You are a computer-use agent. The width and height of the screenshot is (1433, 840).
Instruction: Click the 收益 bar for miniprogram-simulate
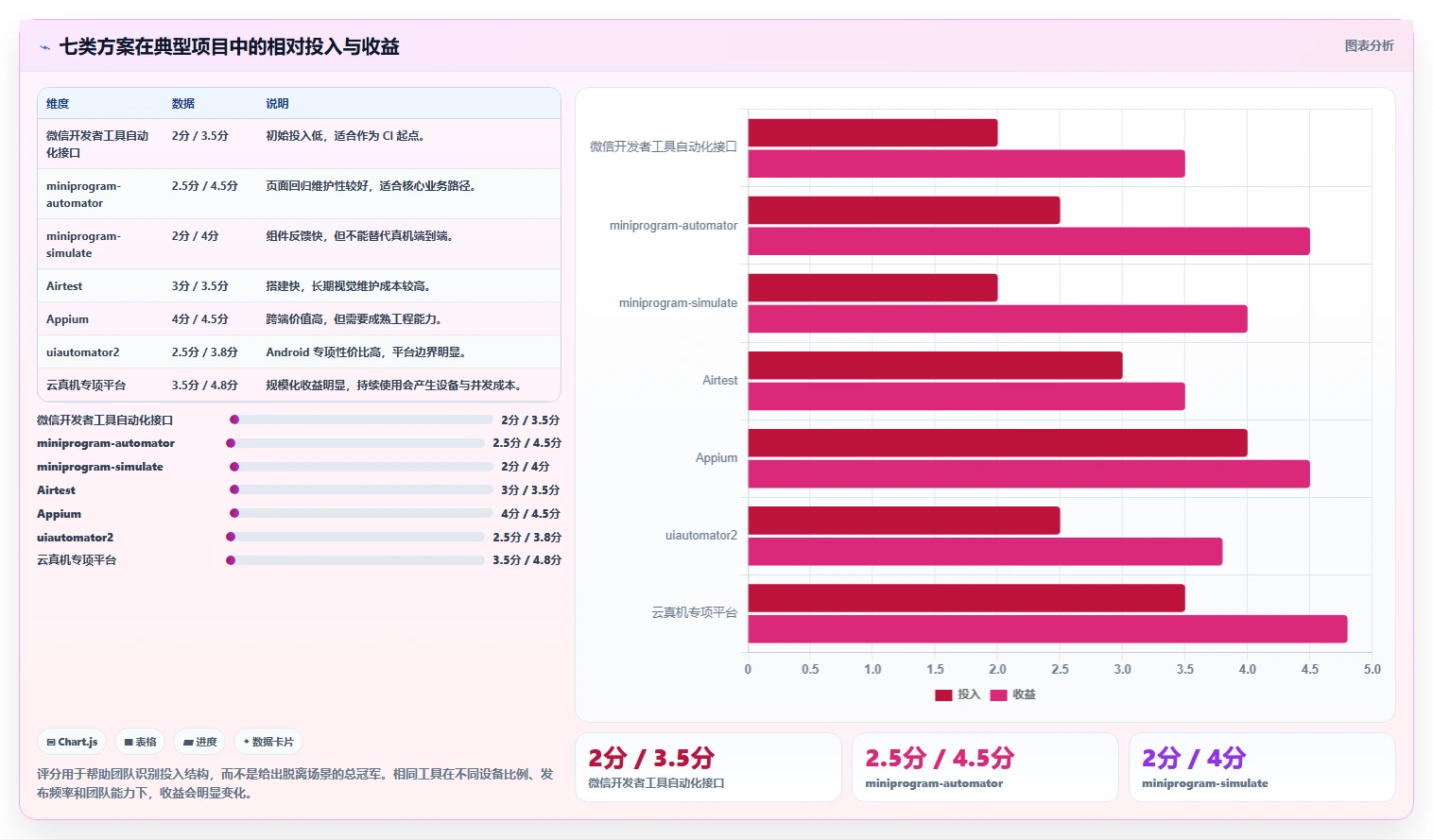pos(997,318)
